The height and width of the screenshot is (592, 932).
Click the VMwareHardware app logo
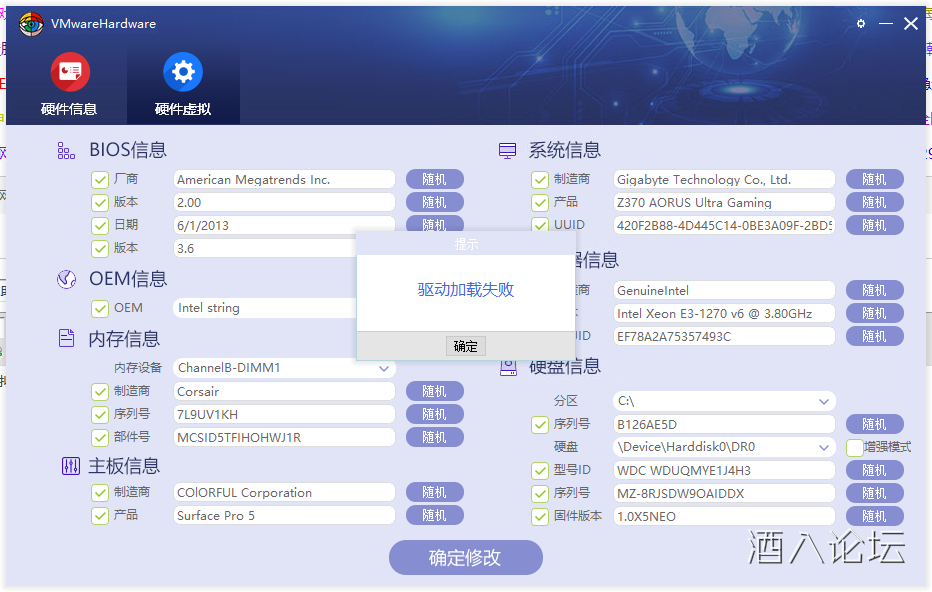(x=31, y=24)
